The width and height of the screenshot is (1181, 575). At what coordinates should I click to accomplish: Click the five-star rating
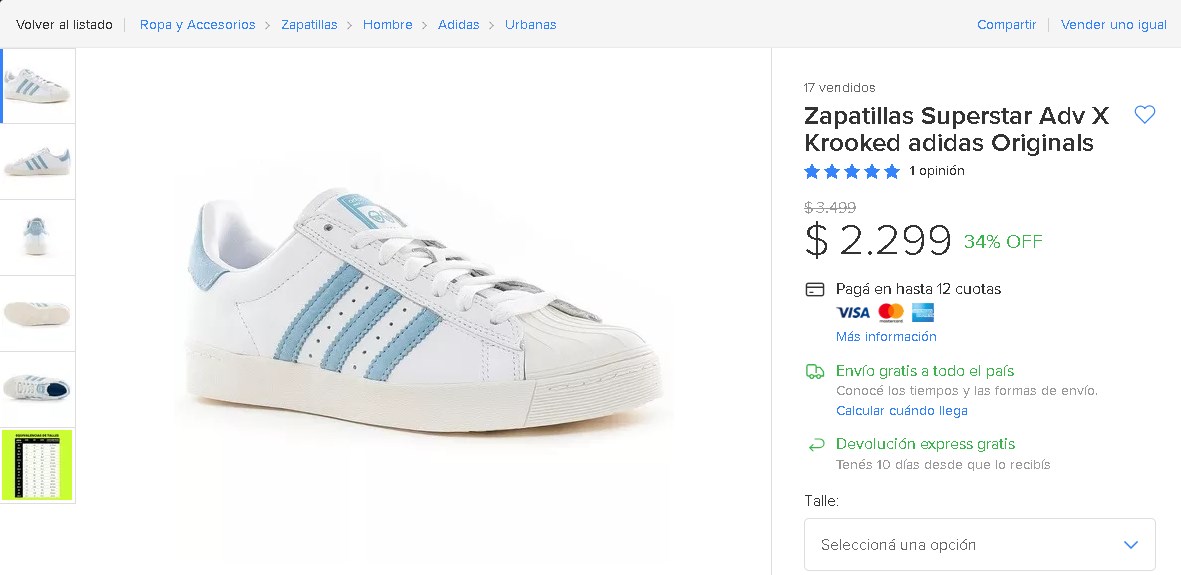pos(852,171)
